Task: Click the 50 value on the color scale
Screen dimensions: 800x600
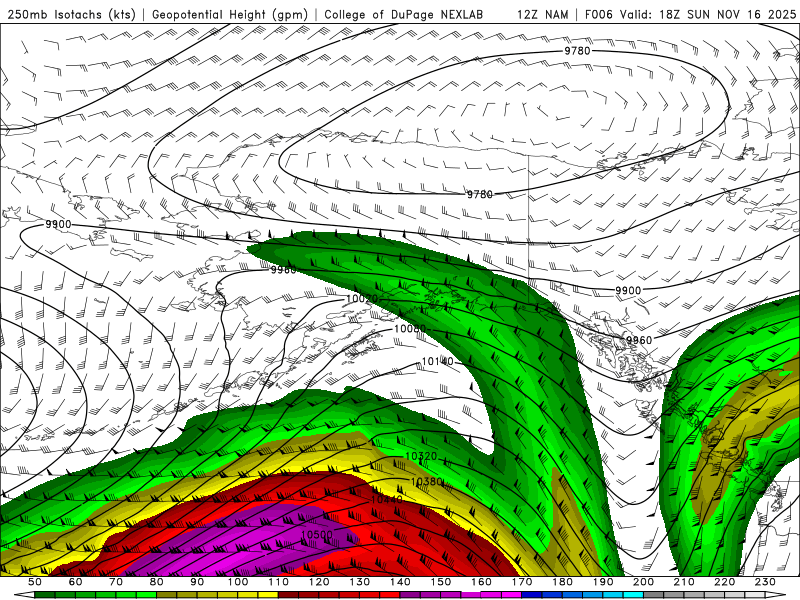Action: tap(35, 582)
